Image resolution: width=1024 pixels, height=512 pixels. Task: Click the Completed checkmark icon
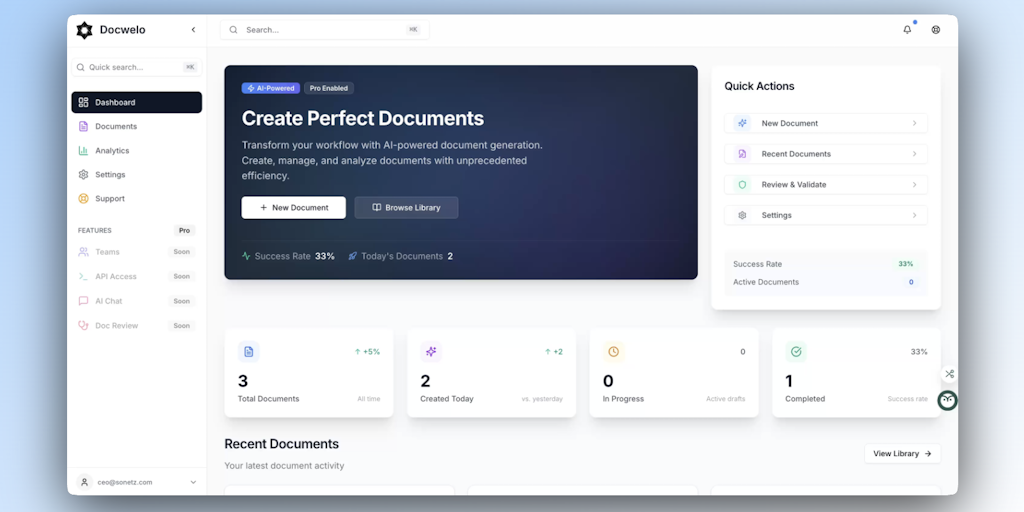796,352
